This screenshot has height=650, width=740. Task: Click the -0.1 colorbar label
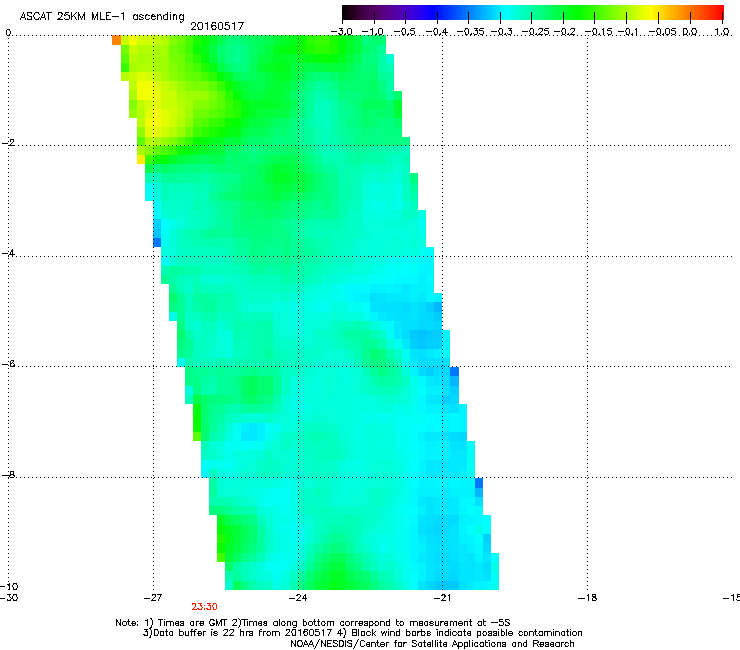628,32
